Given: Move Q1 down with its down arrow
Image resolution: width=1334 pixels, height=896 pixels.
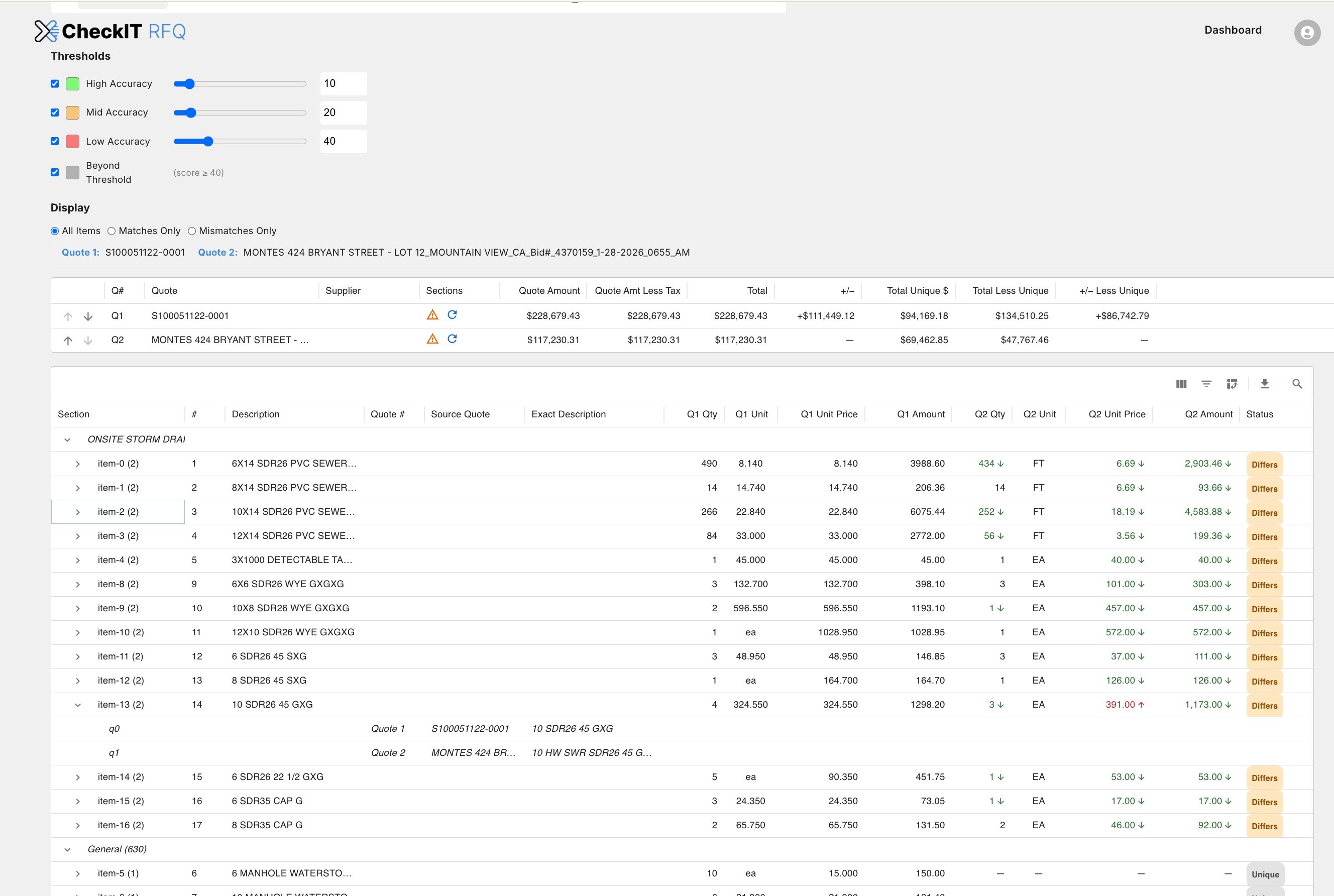Looking at the screenshot, I should 88,316.
